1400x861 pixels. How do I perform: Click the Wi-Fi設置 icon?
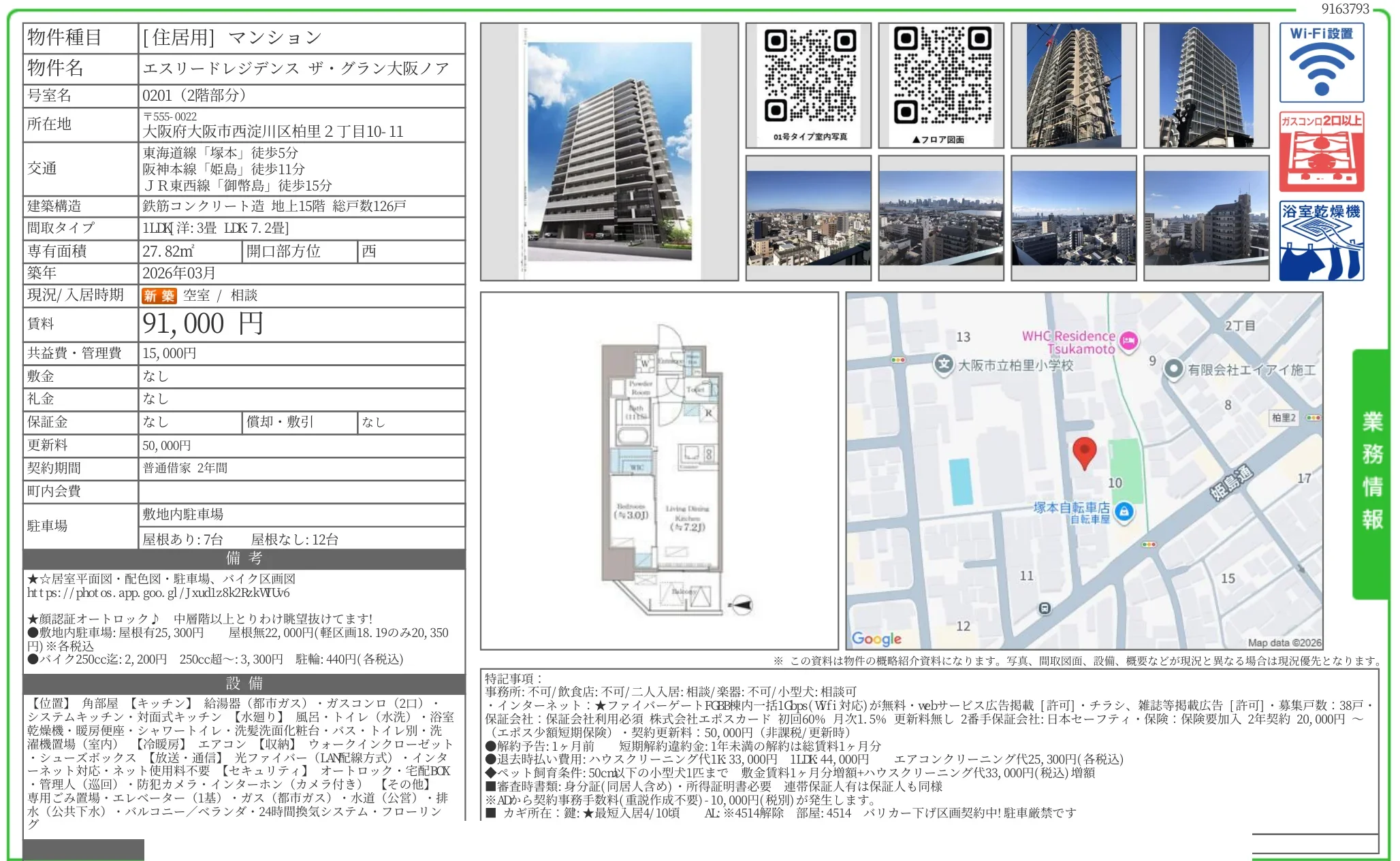click(x=1321, y=63)
